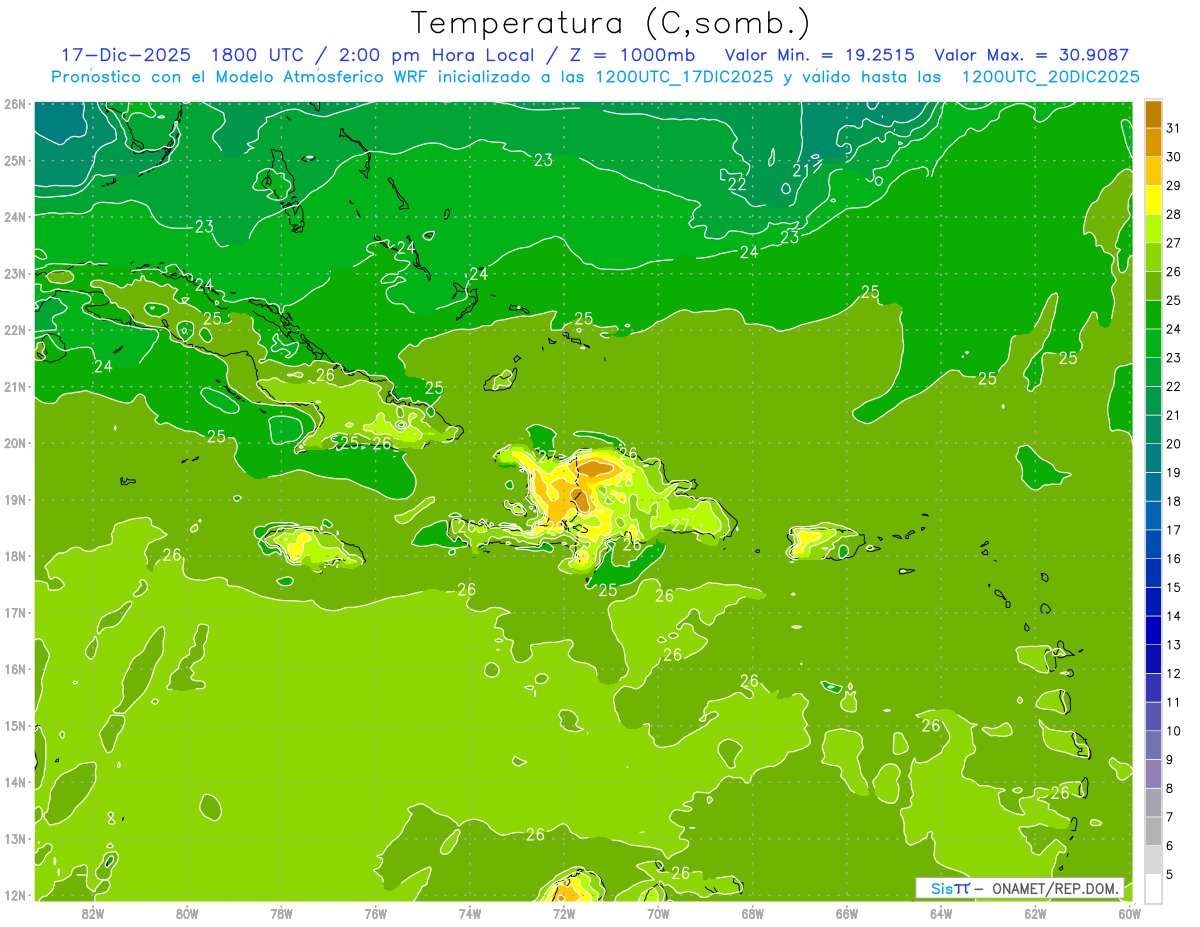The image size is (1200, 927).
Task: Click the 25N latitude axis label
Action: pyautogui.click(x=15, y=160)
